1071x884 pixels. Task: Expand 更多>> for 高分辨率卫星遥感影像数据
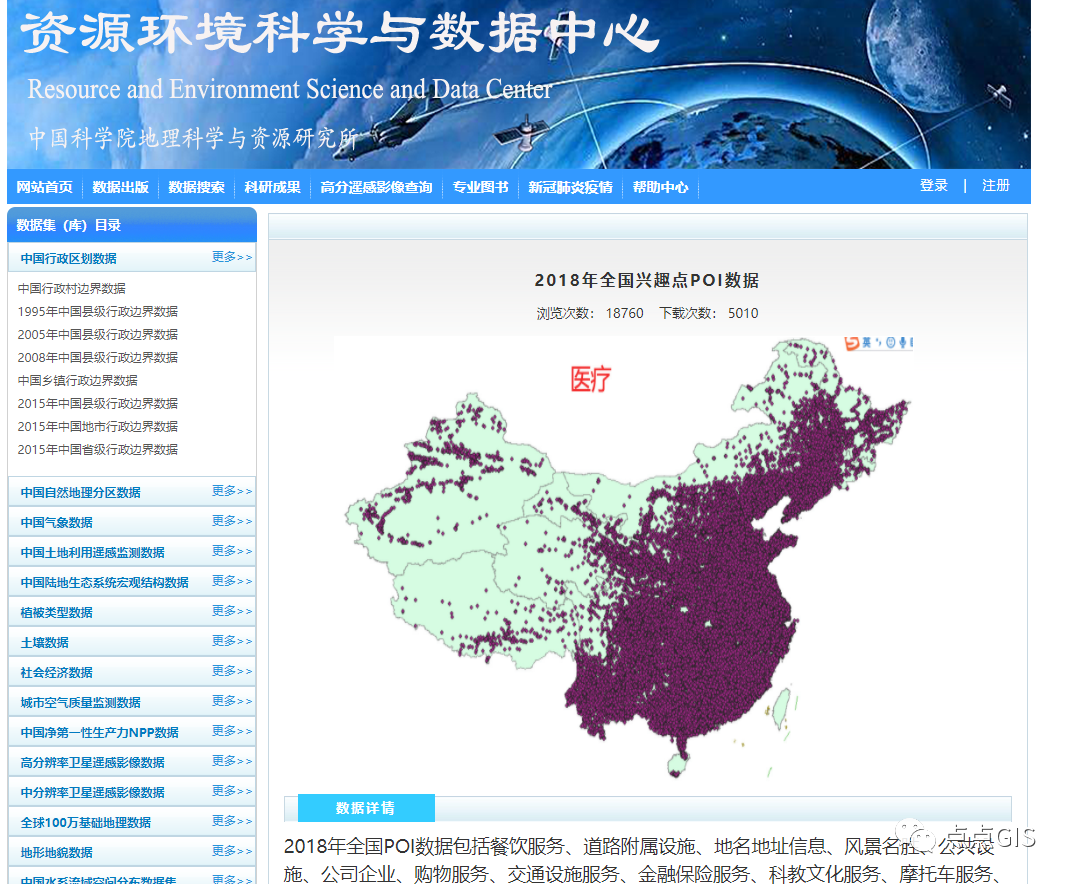[232, 762]
